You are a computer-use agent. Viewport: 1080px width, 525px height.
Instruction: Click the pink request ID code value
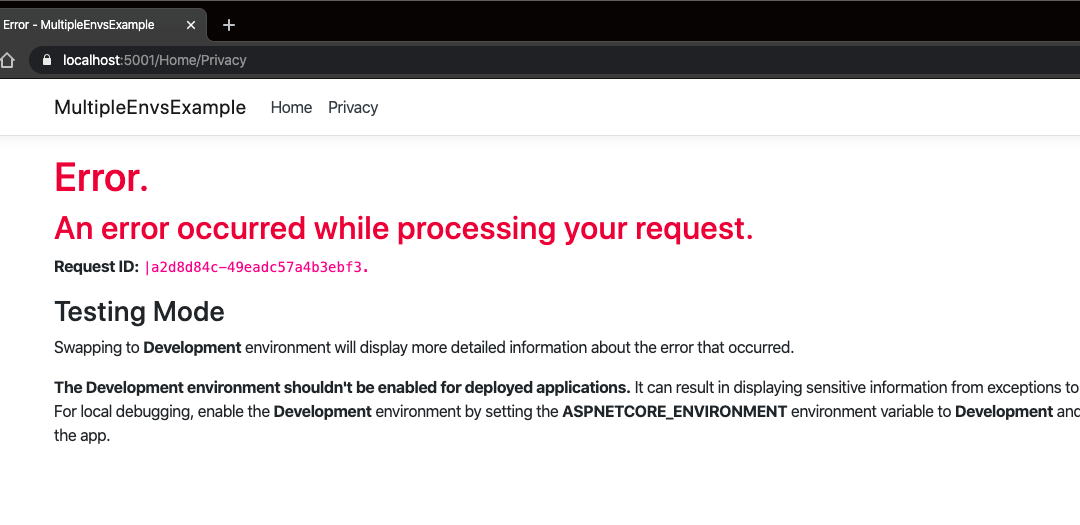(258, 268)
